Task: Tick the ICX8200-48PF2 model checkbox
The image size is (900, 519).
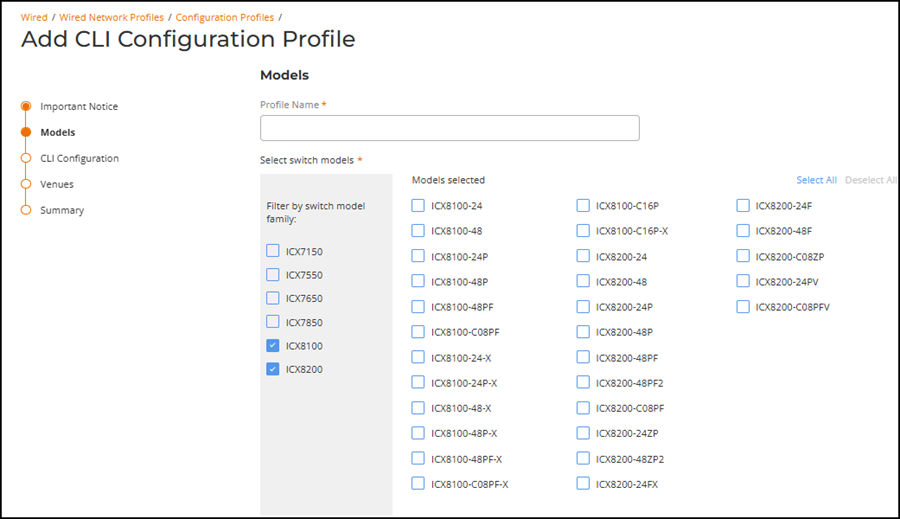Action: 583,383
